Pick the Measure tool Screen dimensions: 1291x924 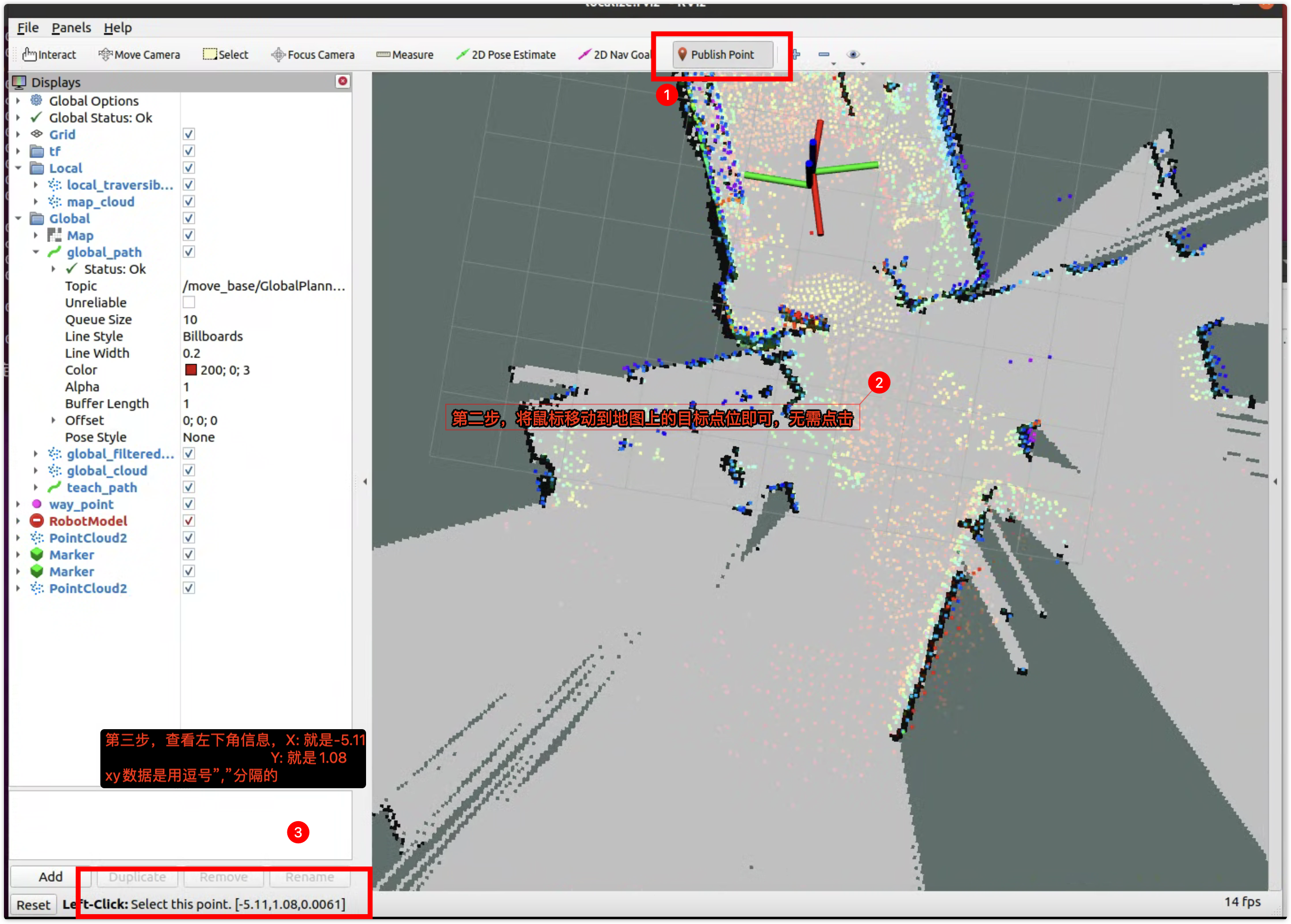point(404,55)
